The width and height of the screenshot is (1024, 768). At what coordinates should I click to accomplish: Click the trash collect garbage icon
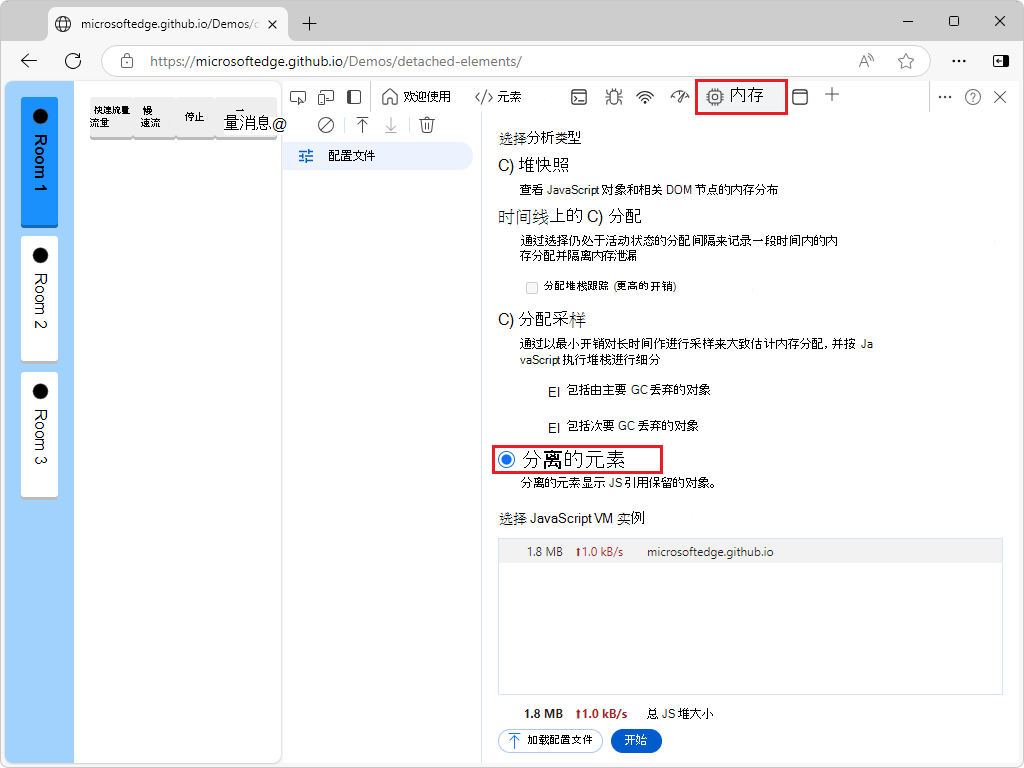pyautogui.click(x=426, y=125)
